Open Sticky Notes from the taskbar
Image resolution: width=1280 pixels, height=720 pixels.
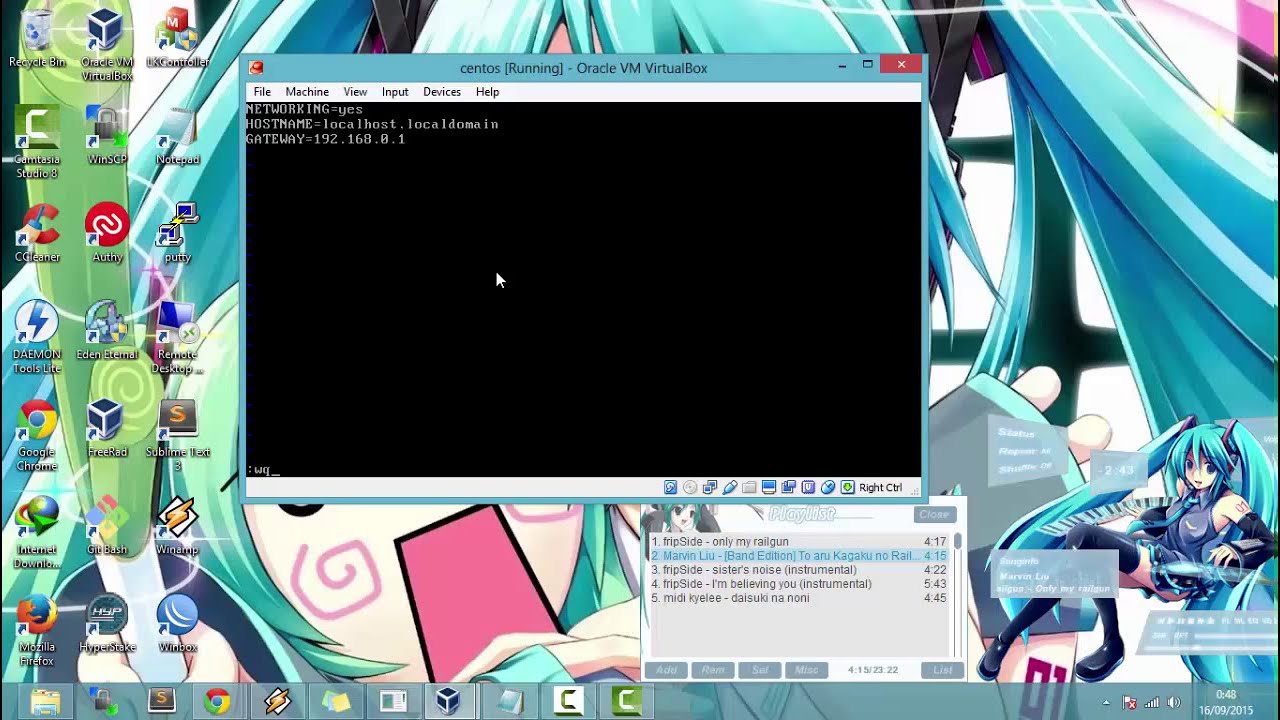[335, 701]
